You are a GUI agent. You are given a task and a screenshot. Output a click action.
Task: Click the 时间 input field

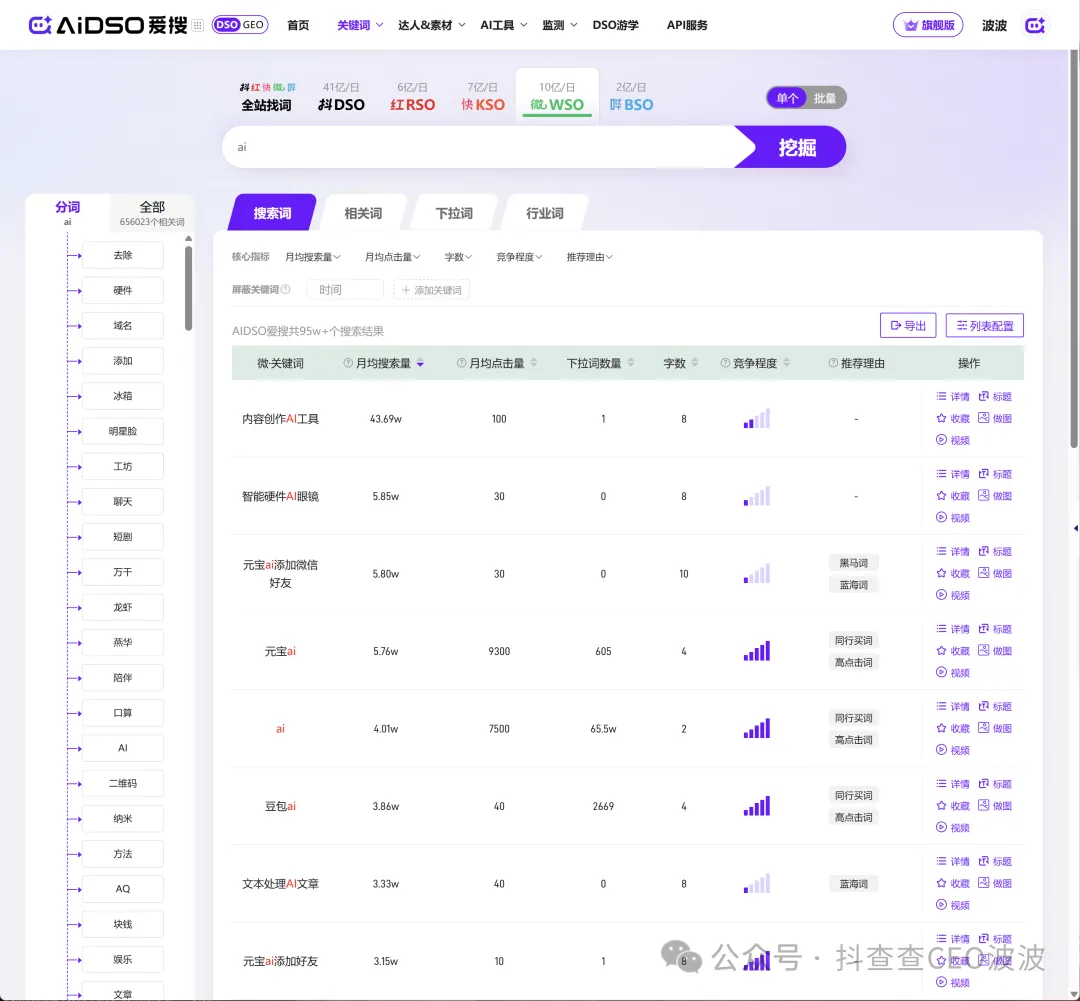(345, 290)
